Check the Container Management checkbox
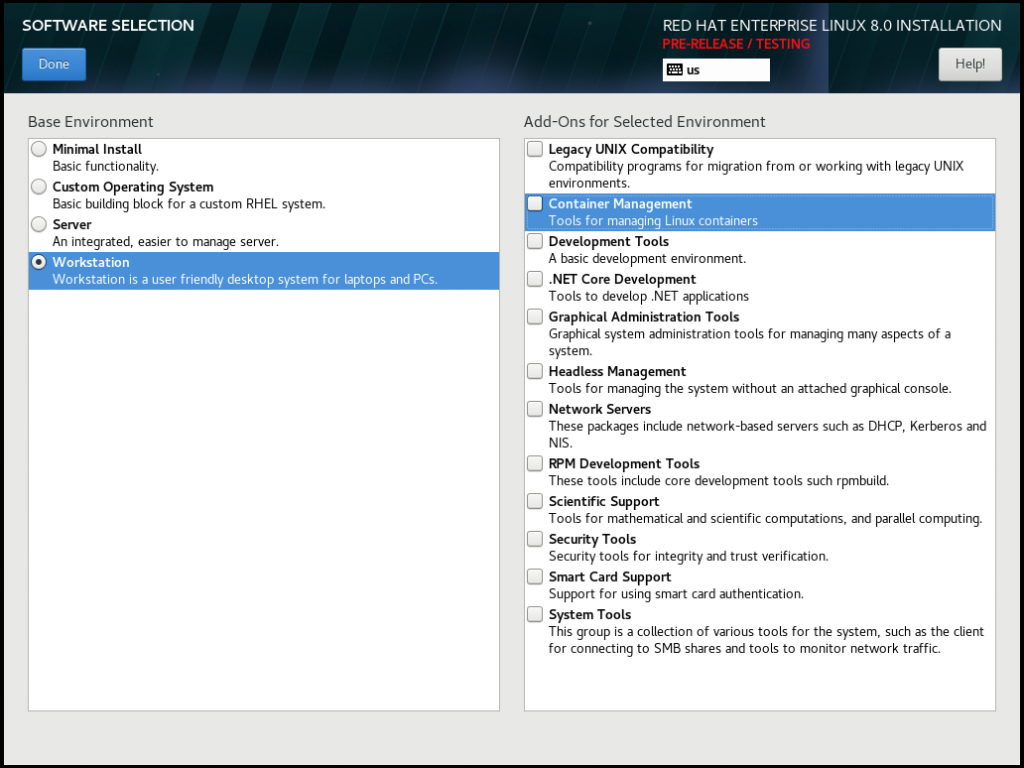 coord(535,203)
